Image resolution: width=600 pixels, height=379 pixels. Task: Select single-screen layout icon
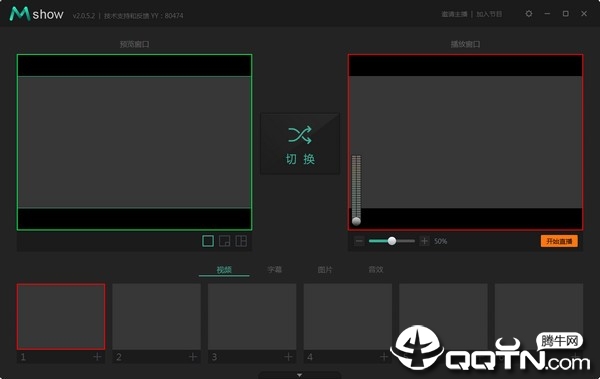[x=208, y=241]
